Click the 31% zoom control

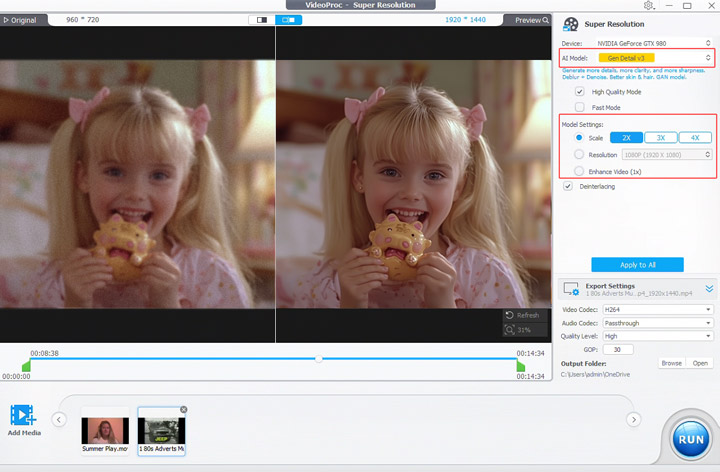click(523, 330)
